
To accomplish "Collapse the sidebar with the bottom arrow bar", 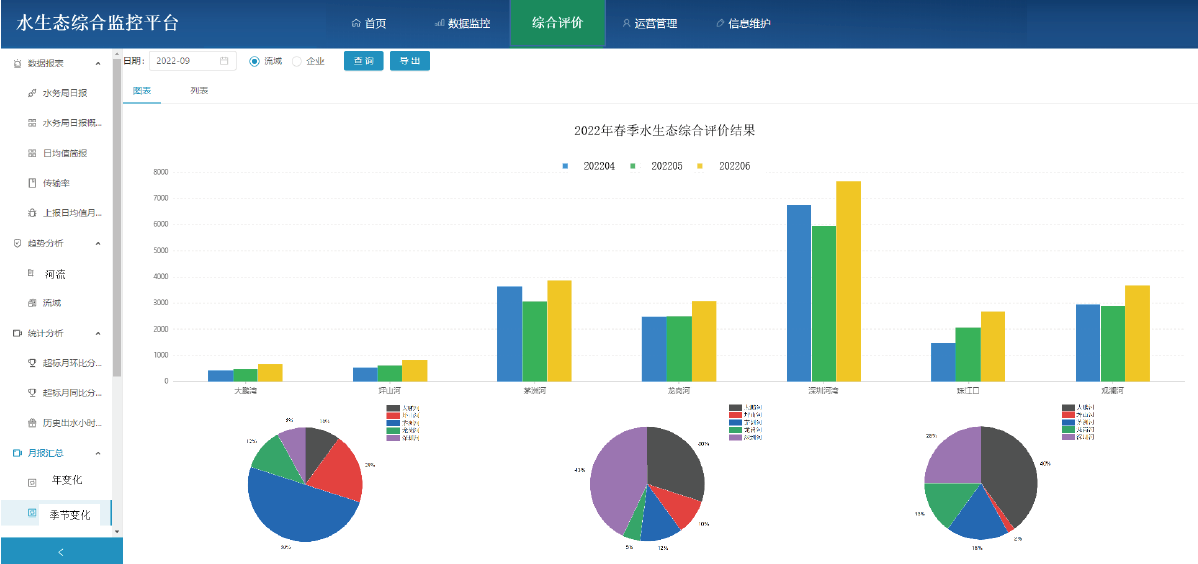I will [61, 551].
